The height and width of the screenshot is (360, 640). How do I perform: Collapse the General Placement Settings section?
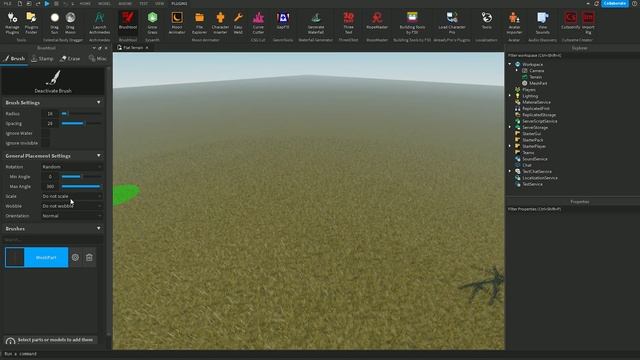98,156
